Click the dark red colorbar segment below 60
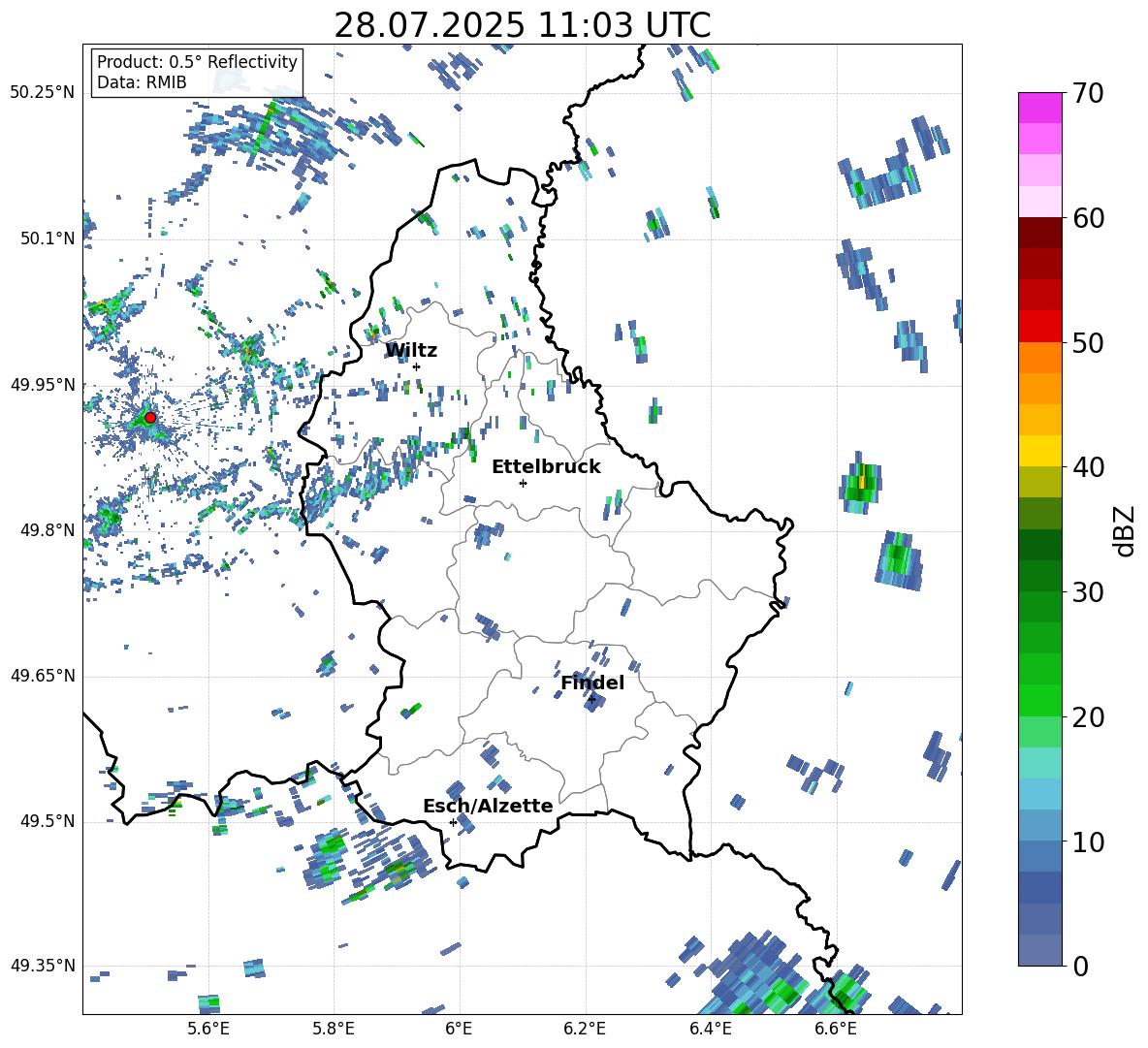 point(1039,233)
